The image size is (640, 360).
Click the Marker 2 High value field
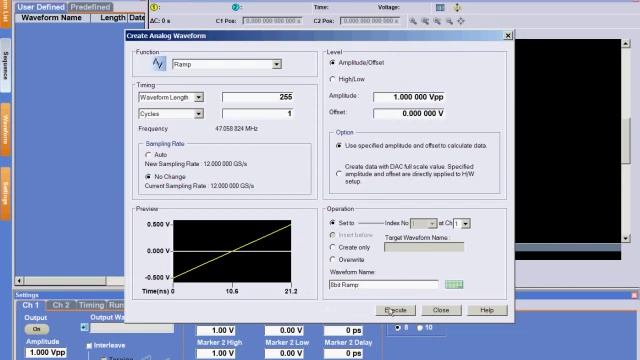point(216,353)
